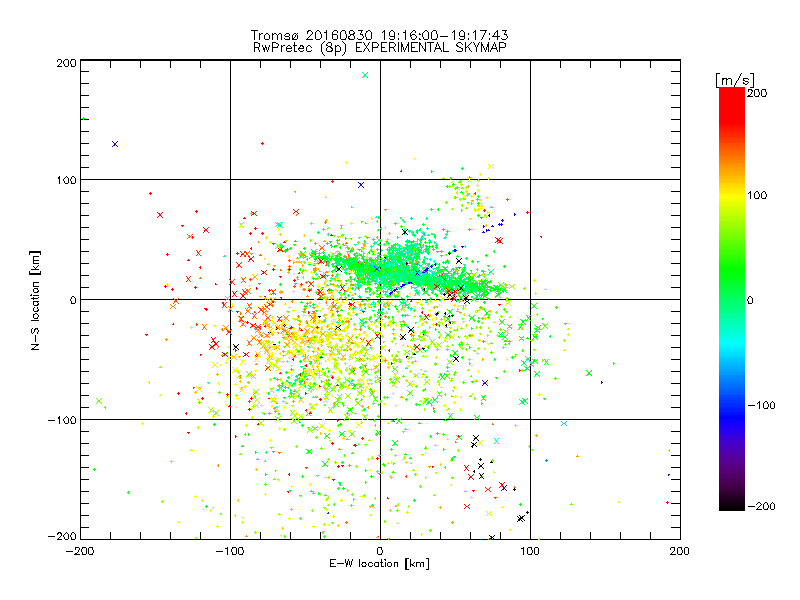The width and height of the screenshot is (800, 600).
Task: Pick the green middle of the colorbar
Action: pos(732,278)
